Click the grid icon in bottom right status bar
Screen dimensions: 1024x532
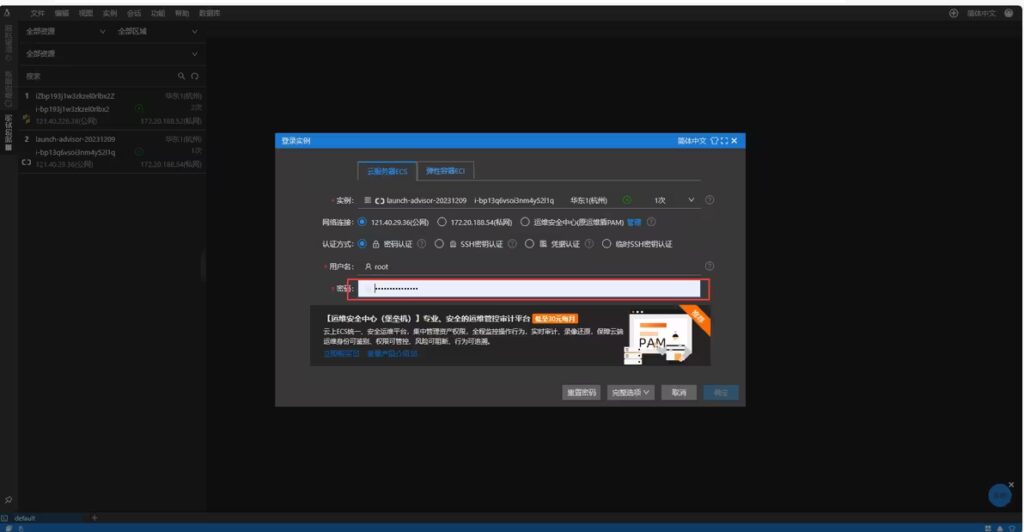coord(987,528)
